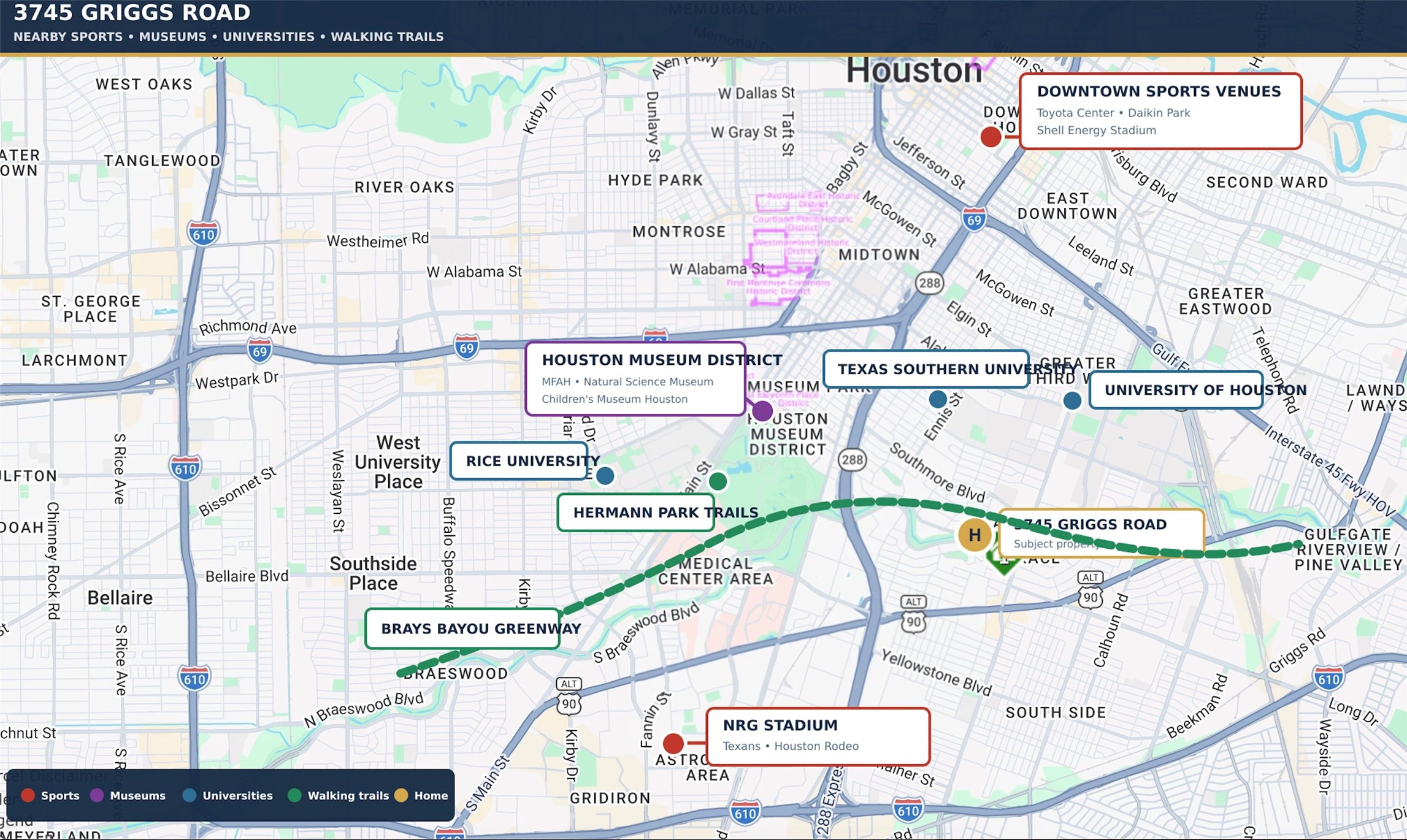The height and width of the screenshot is (840, 1407).
Task: Click the 3745 Griggs Road subject property card
Action: pyautogui.click(x=1101, y=533)
